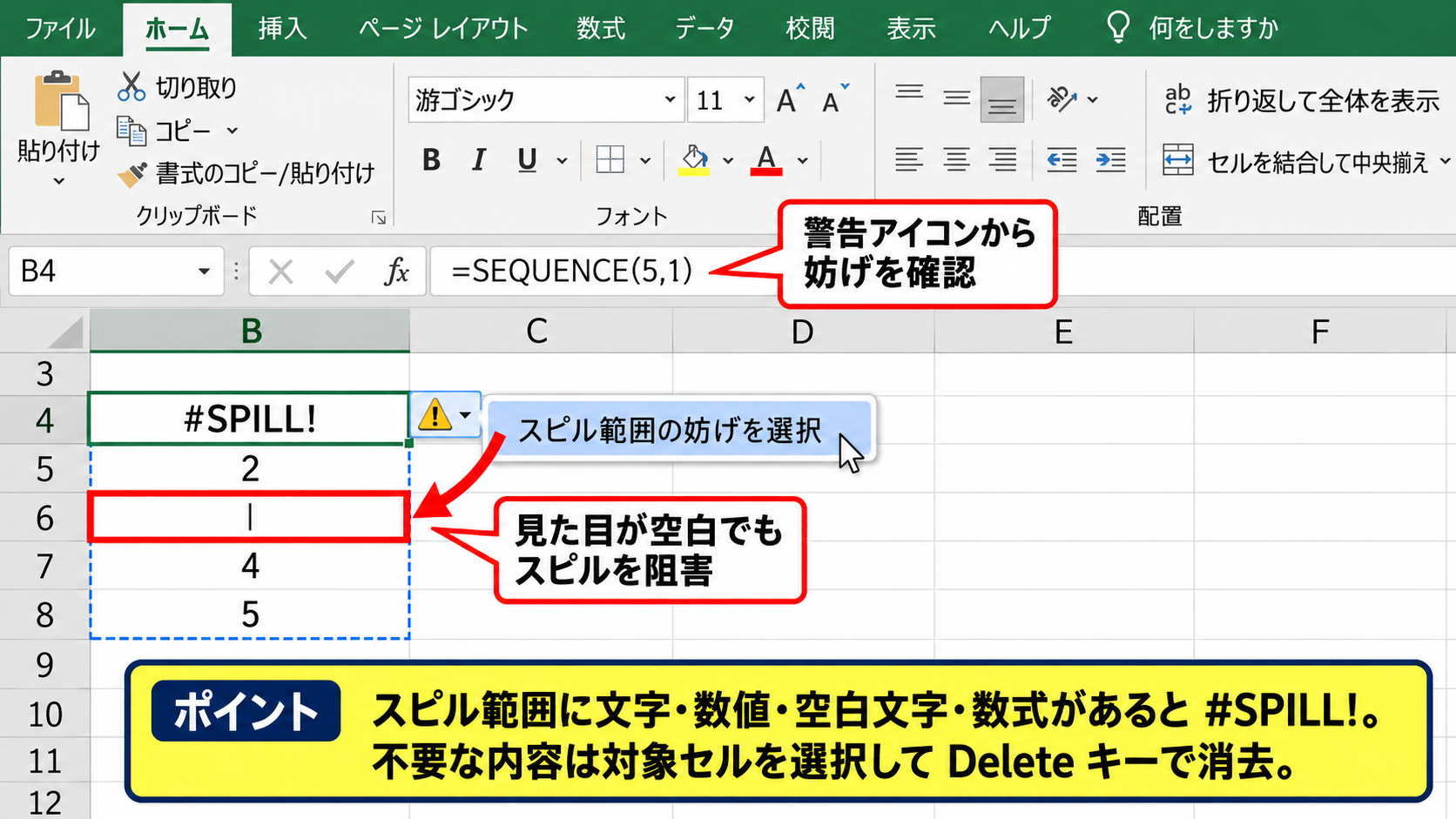This screenshot has height=819, width=1456.
Task: Click セルを結合して中央揃え button
Action: click(x=1305, y=162)
